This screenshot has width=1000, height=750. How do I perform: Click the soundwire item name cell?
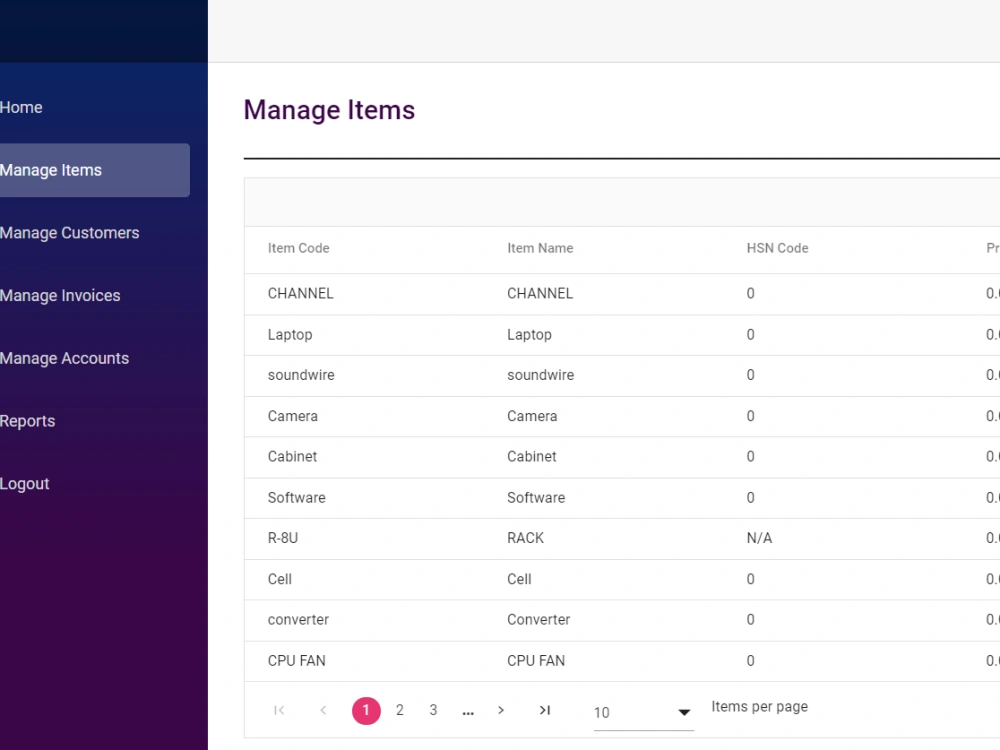coord(541,375)
